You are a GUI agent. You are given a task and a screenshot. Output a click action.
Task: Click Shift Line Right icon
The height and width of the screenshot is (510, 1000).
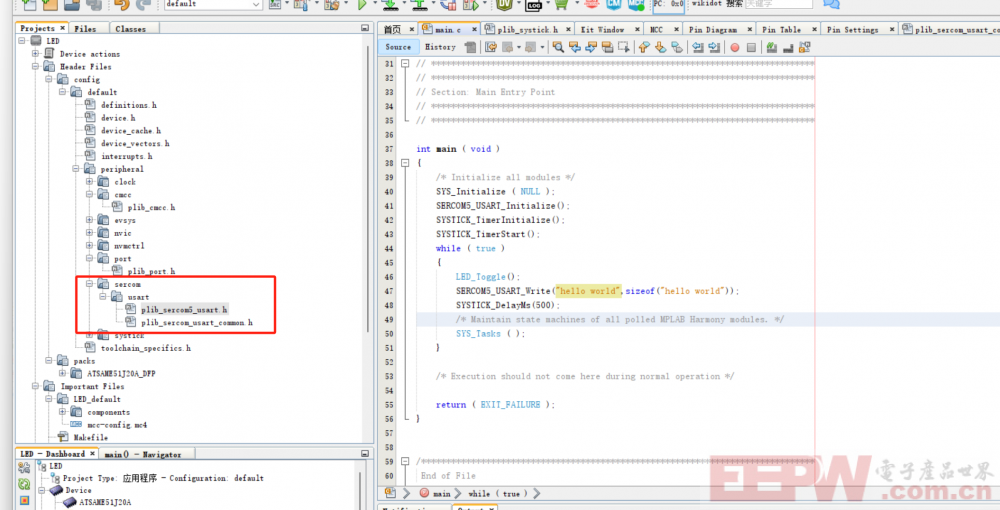click(714, 47)
